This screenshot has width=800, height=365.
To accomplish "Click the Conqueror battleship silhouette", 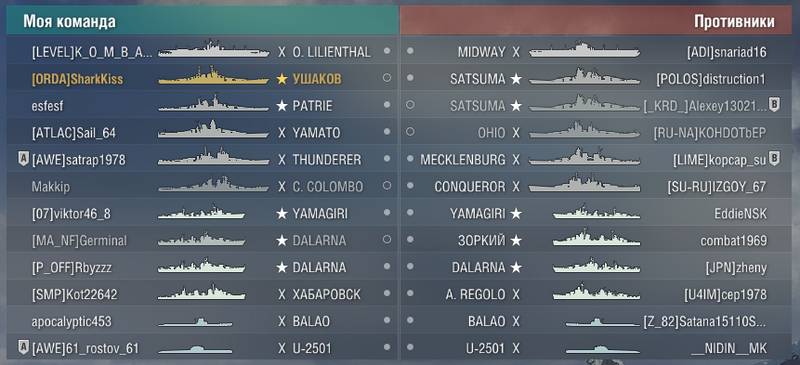I will [x=584, y=184].
